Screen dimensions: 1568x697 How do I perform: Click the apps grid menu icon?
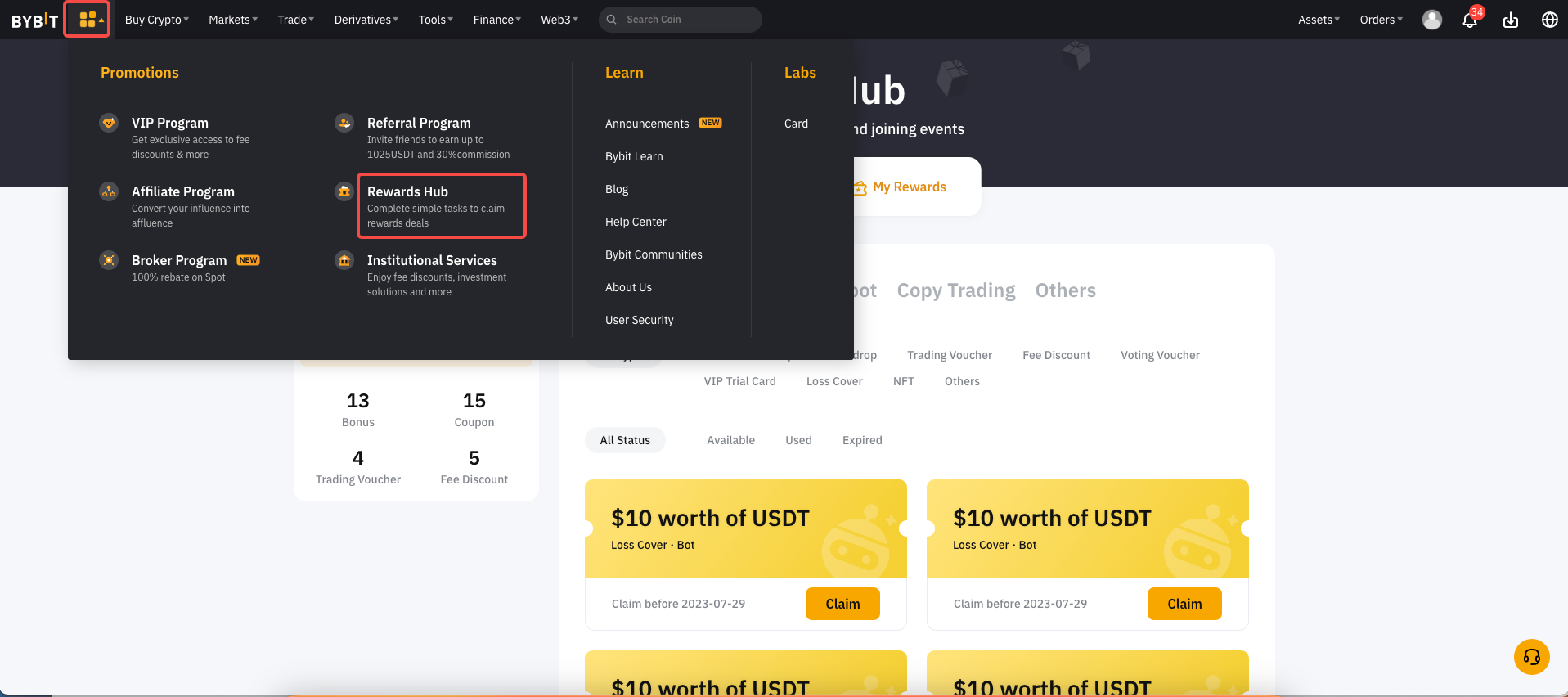(88, 20)
